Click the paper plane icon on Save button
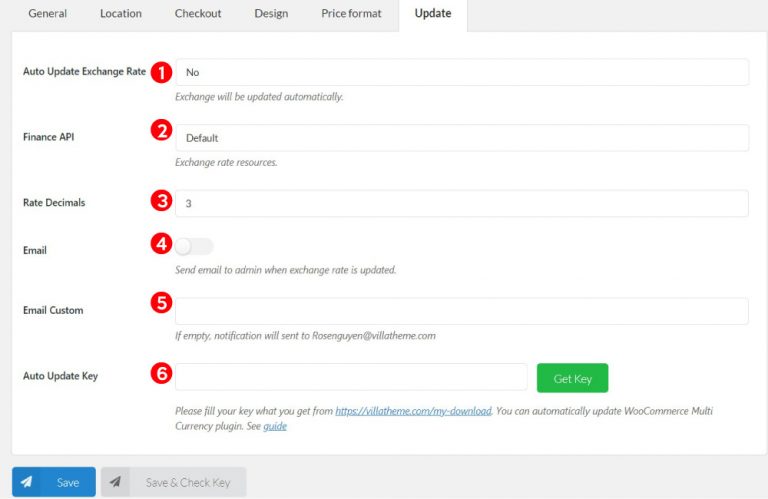Viewport: 768px width, 499px height. pyautogui.click(x=27, y=482)
